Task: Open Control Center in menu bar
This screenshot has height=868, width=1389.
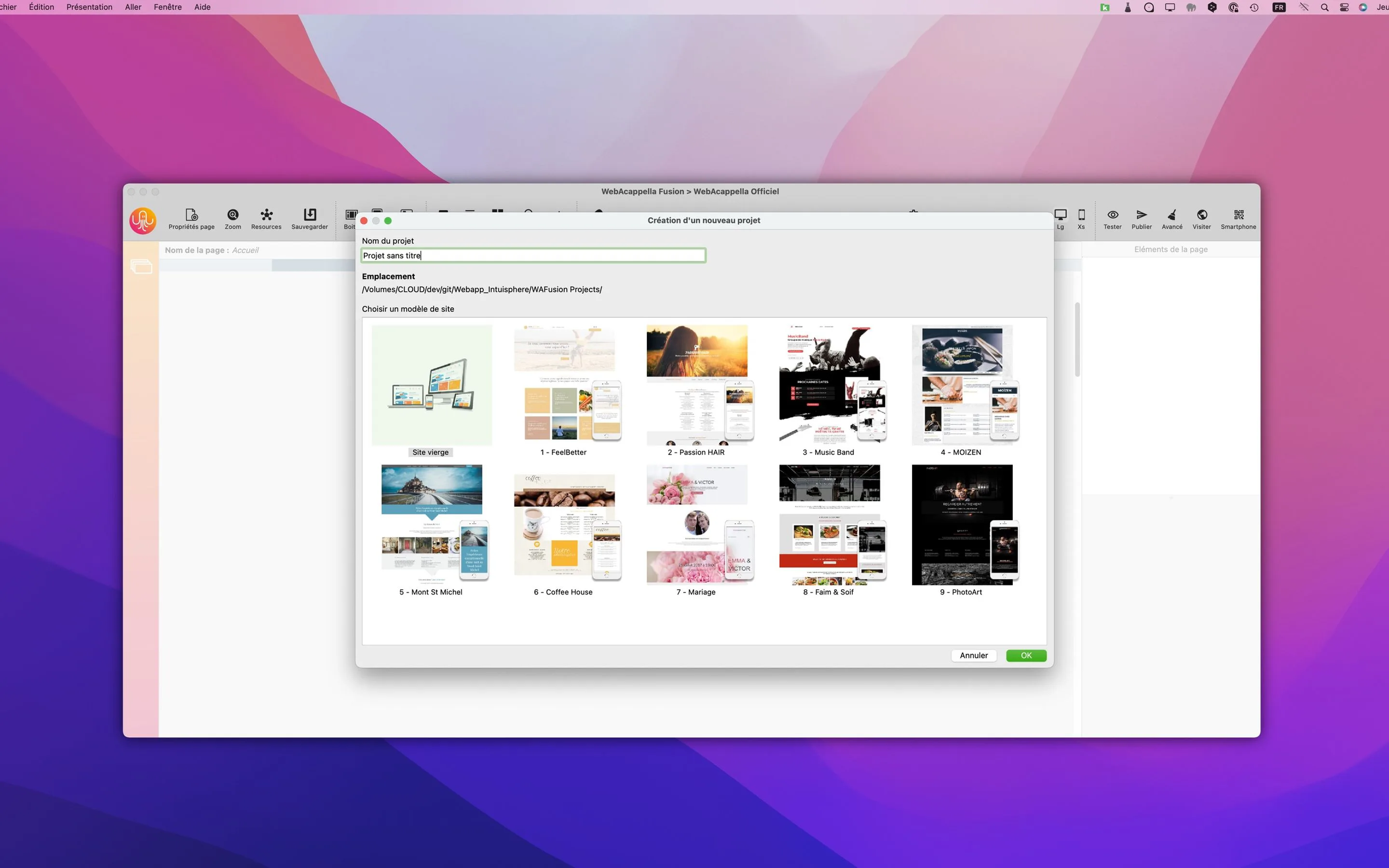Action: coord(1344,7)
